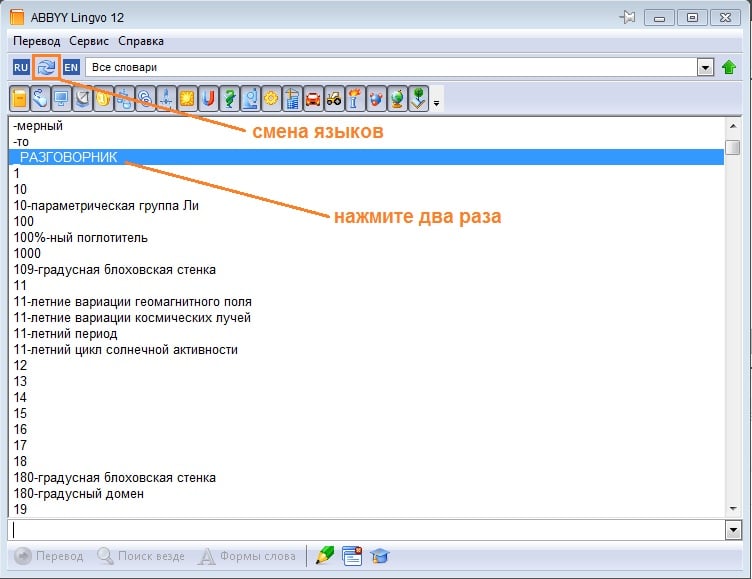The height and width of the screenshot is (579, 752).
Task: Select the РАЗГОВОРНИК entry in word list
Action: pyautogui.click(x=366, y=157)
